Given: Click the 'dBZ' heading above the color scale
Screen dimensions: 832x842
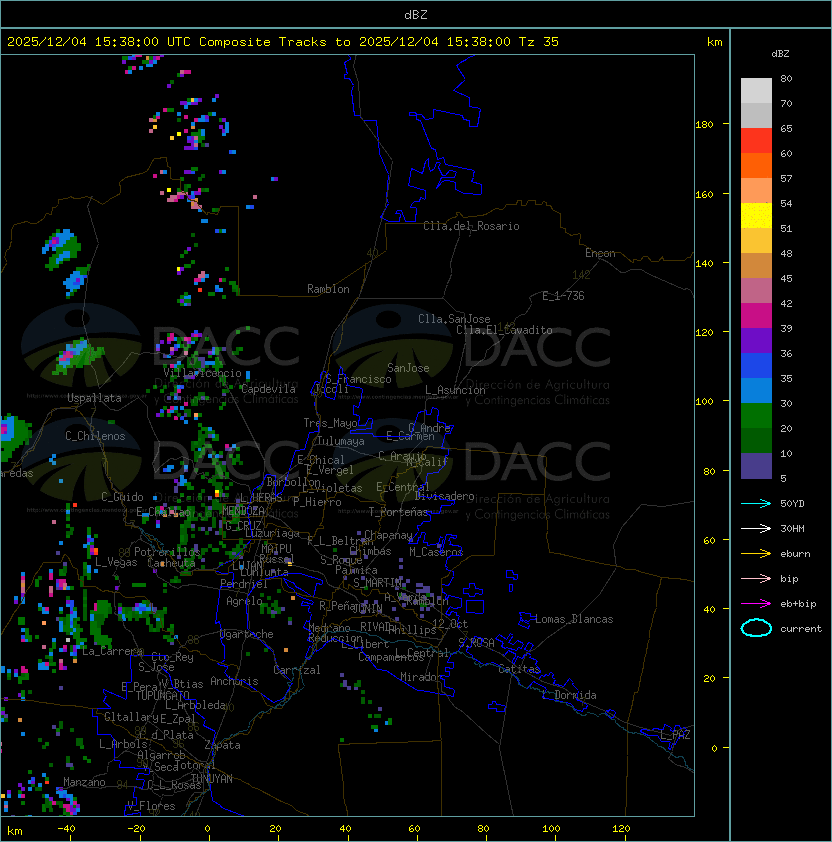Looking at the screenshot, I should click(x=780, y=54).
